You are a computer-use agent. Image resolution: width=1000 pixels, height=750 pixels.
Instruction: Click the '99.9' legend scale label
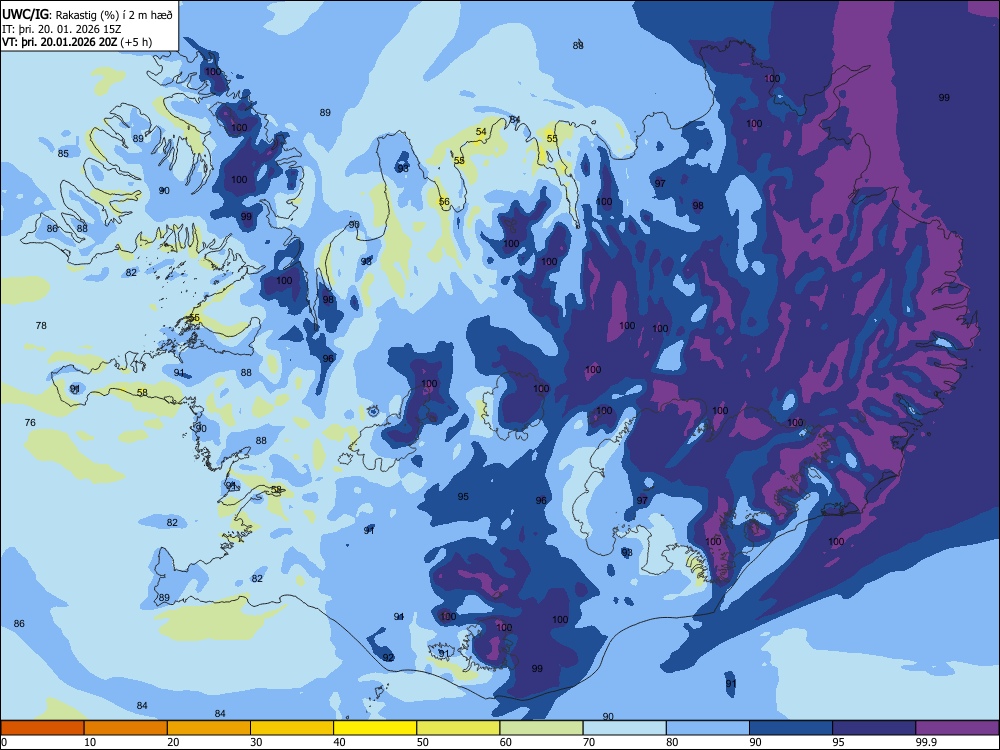[x=926, y=742]
